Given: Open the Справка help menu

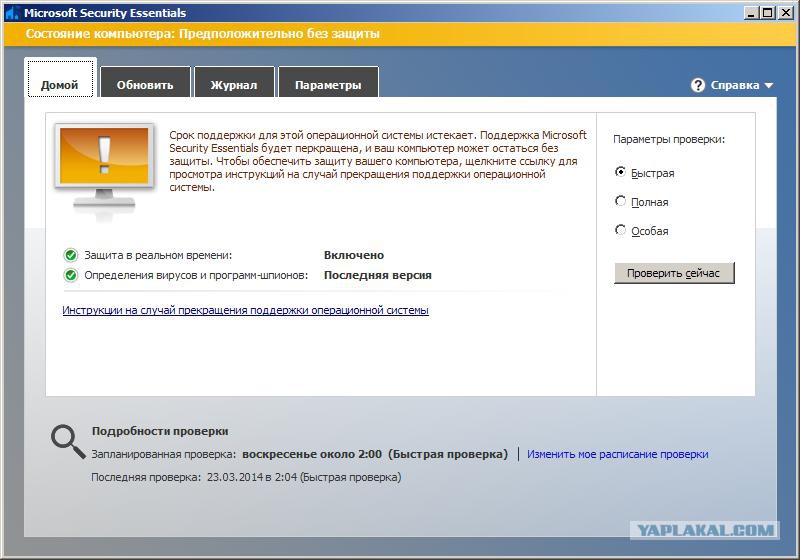Looking at the screenshot, I should (x=732, y=85).
